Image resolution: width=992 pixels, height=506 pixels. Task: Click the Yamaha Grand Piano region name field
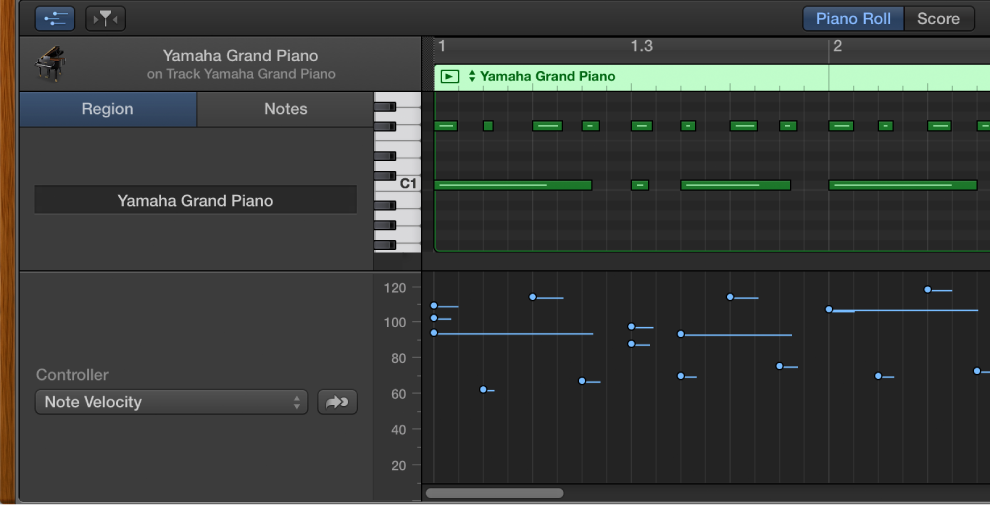tap(195, 200)
